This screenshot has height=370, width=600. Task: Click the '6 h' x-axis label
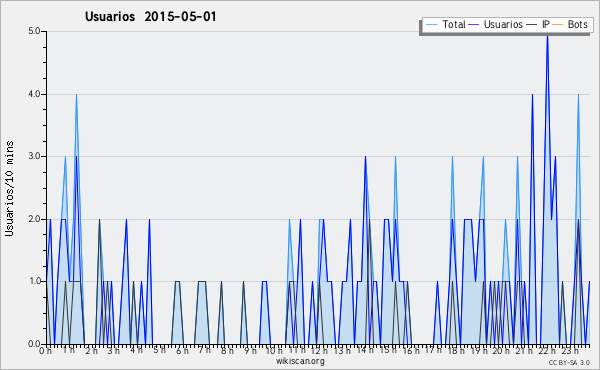(x=182, y=351)
